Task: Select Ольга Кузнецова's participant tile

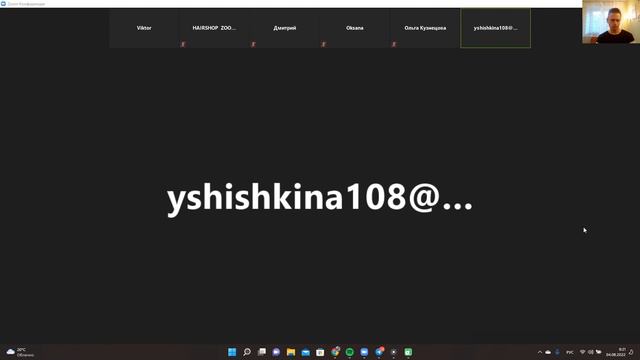Action: [x=425, y=28]
